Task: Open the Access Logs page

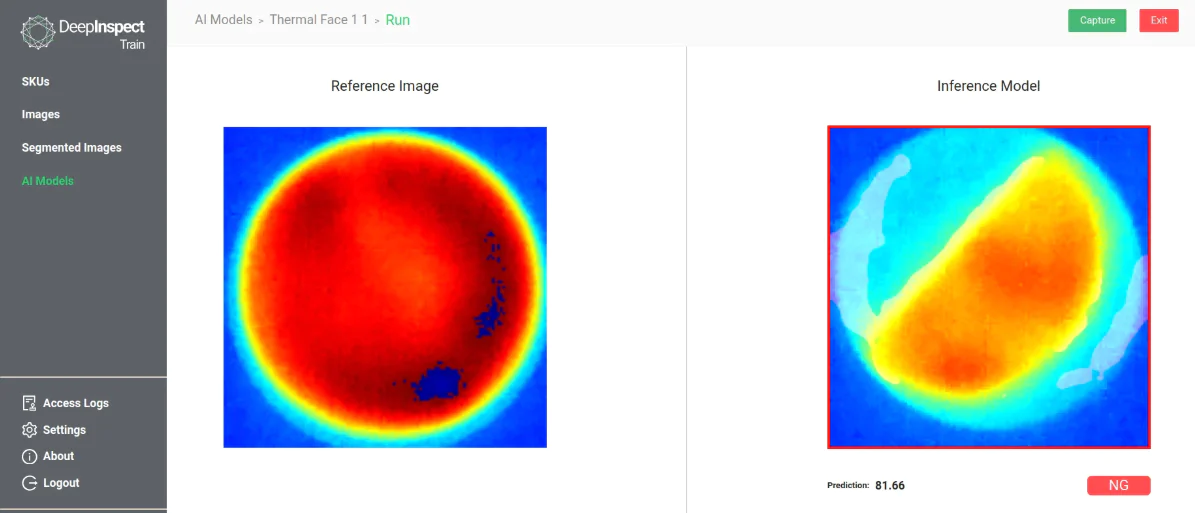Action: pos(75,403)
